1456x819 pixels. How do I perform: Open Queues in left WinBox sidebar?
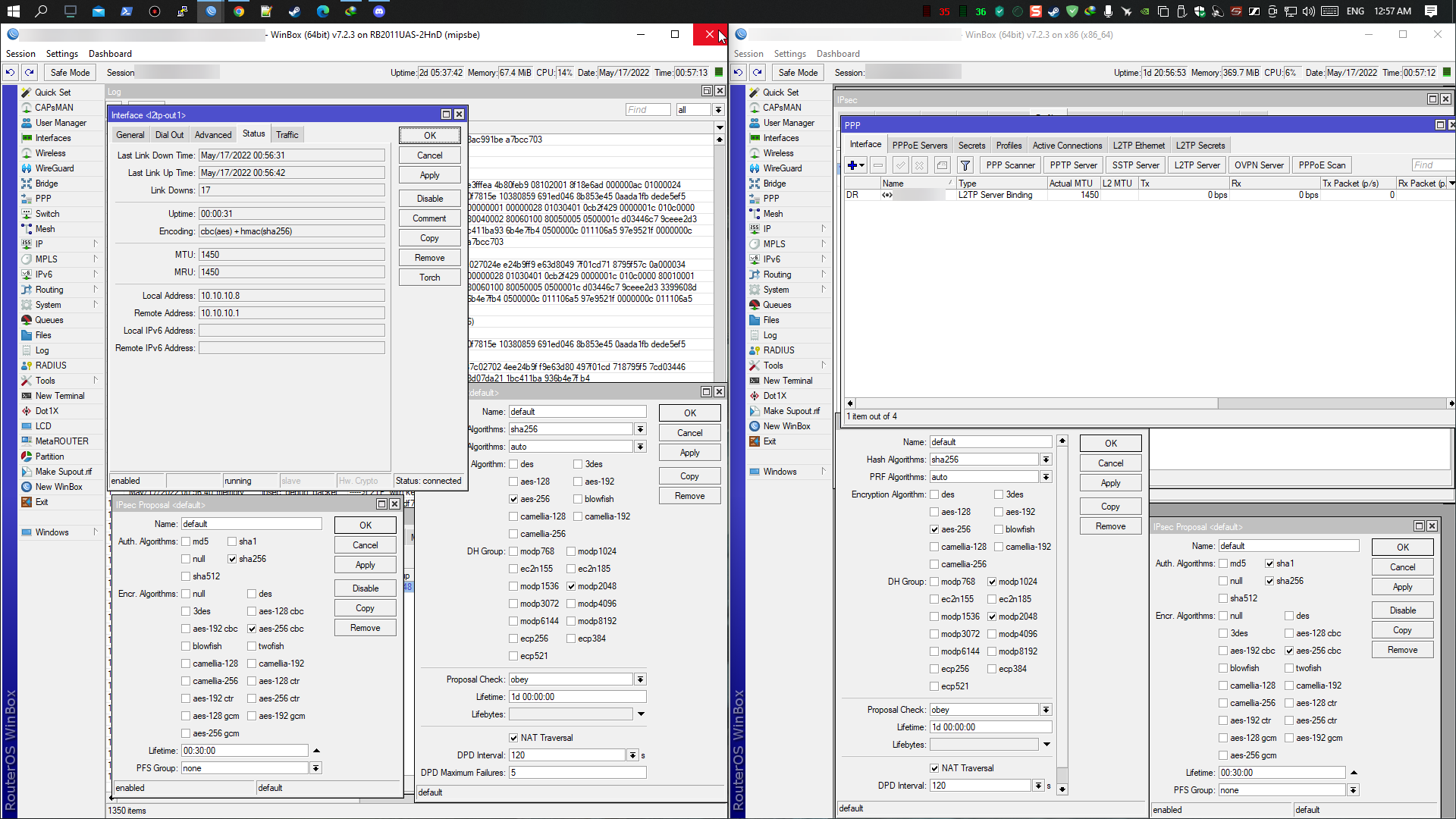[x=49, y=319]
